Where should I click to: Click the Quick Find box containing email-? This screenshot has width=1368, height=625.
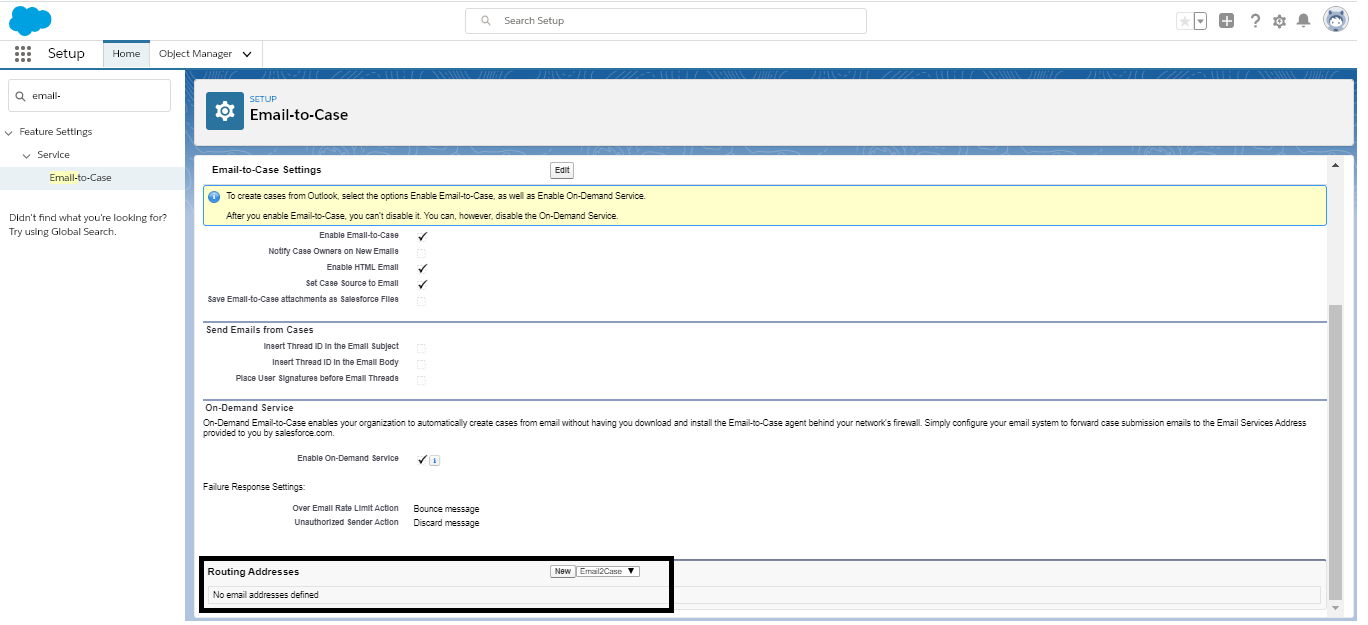click(x=90, y=96)
